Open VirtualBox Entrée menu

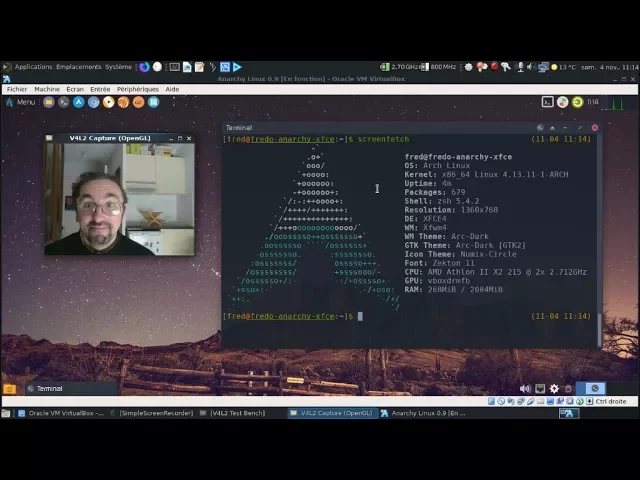point(100,89)
